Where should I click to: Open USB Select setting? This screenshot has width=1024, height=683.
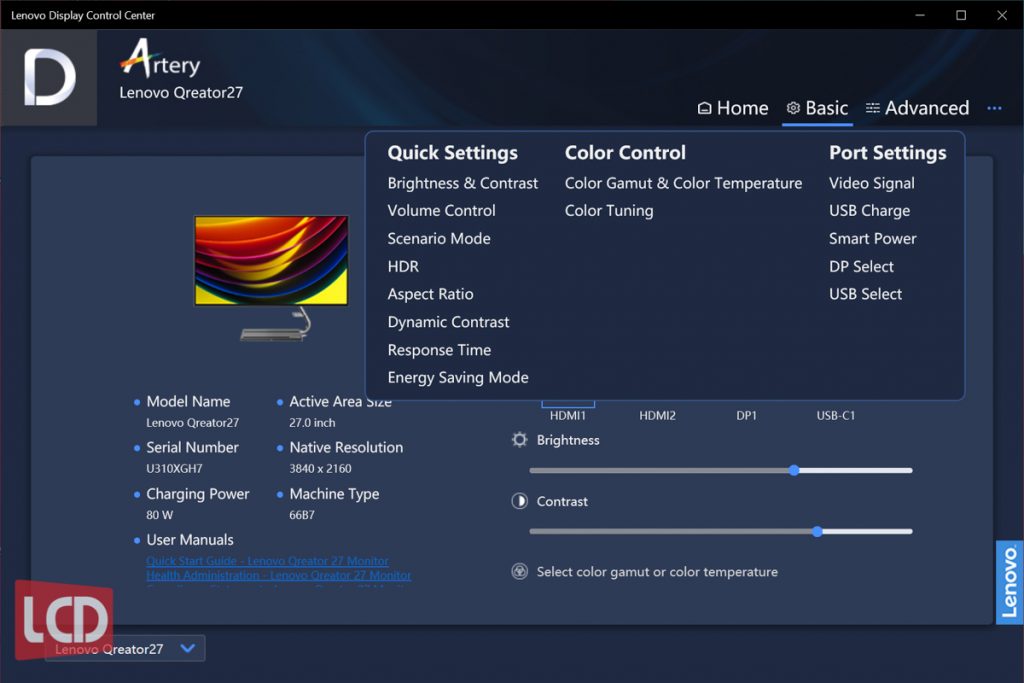[x=865, y=294]
